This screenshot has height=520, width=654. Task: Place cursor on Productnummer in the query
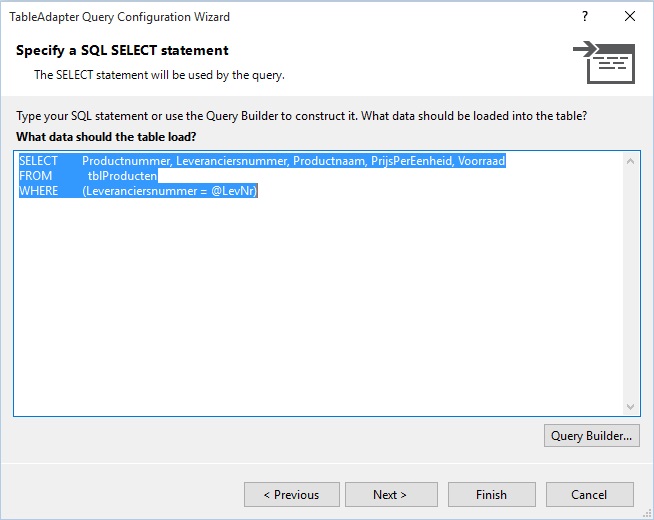tap(126, 161)
